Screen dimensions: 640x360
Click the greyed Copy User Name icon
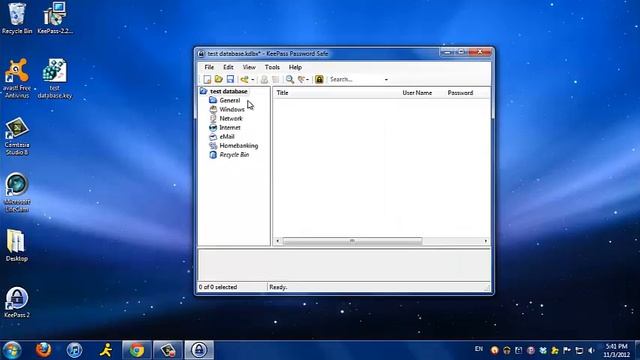click(264, 79)
